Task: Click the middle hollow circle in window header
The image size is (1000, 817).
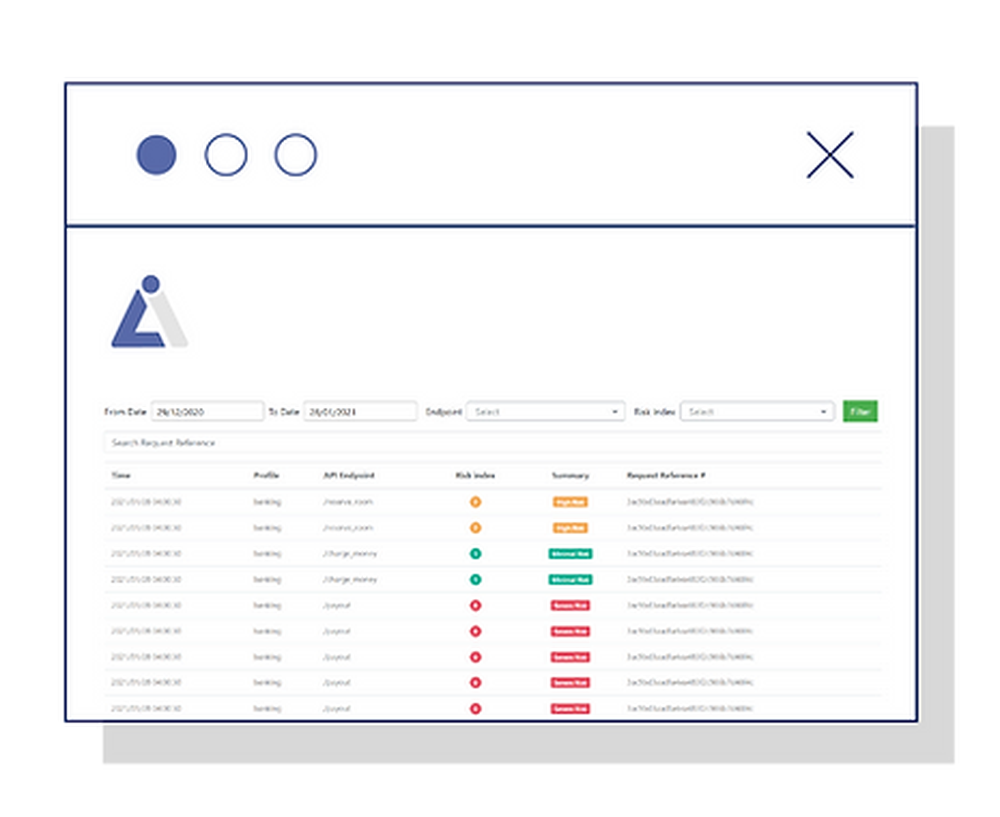Action: (226, 155)
